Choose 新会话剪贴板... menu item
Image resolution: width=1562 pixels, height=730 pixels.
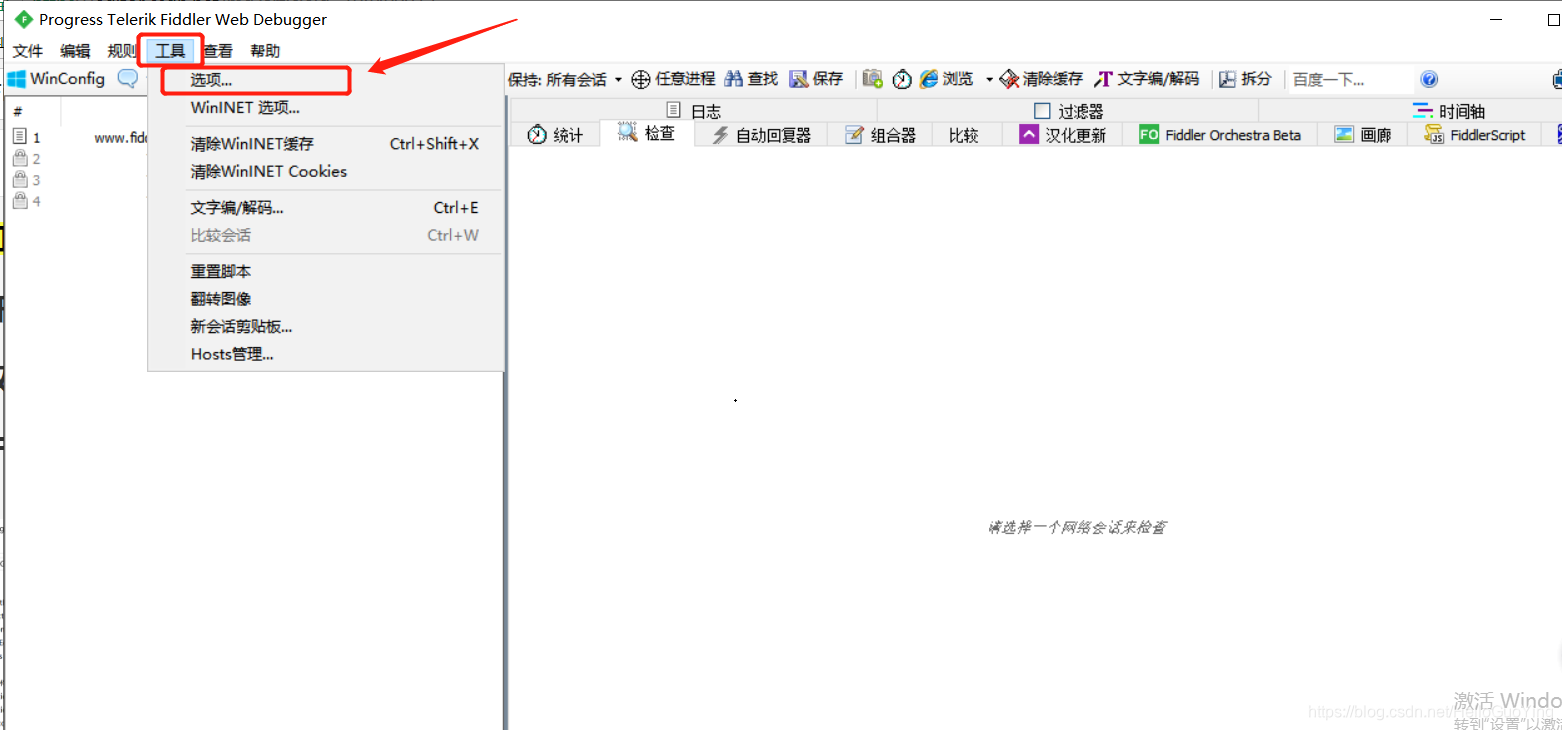click(x=326, y=327)
